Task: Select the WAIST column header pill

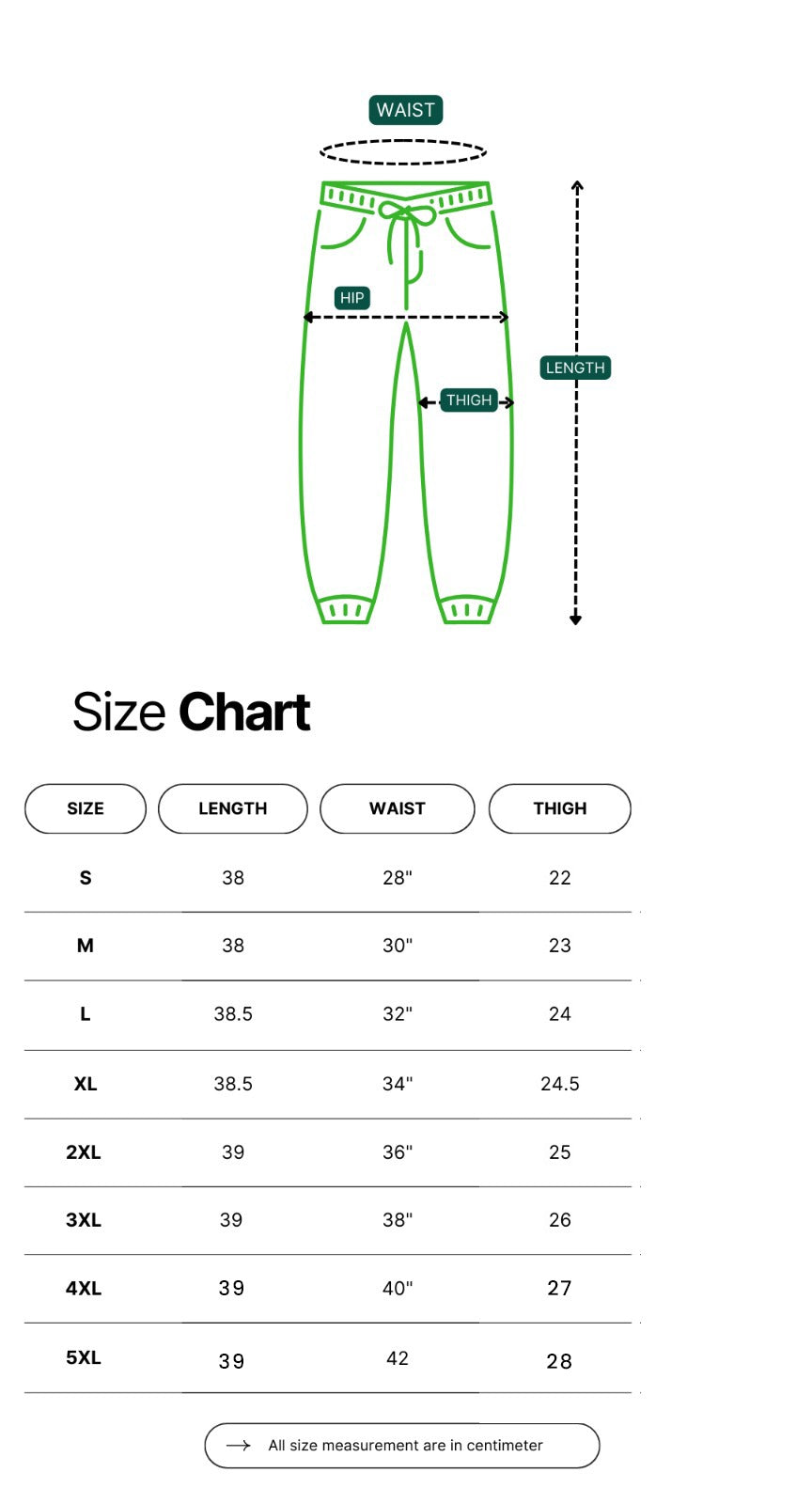Action: click(x=398, y=808)
